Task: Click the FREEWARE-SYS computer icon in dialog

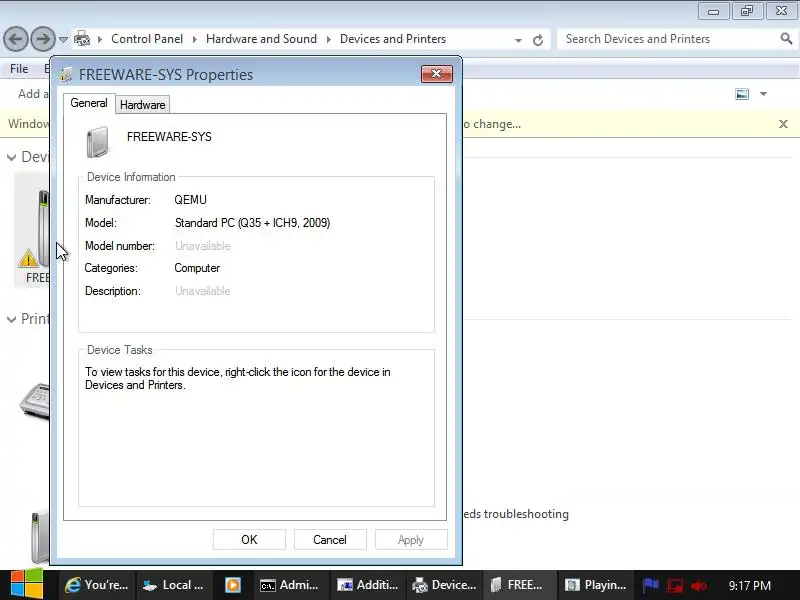Action: (97, 142)
